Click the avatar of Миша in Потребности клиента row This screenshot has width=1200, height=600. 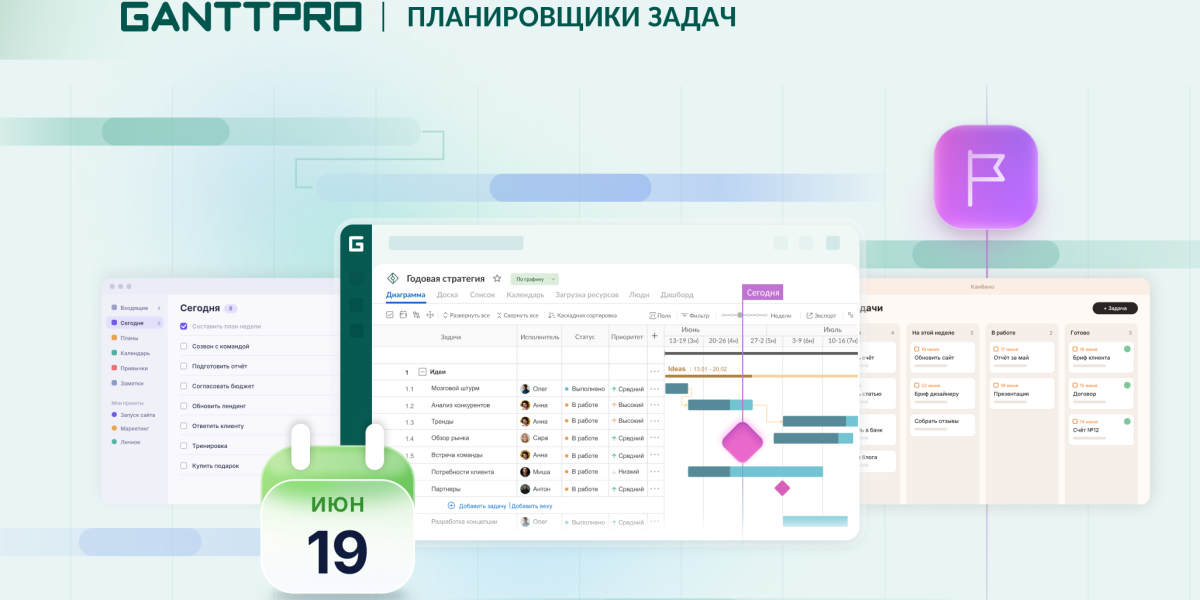525,471
